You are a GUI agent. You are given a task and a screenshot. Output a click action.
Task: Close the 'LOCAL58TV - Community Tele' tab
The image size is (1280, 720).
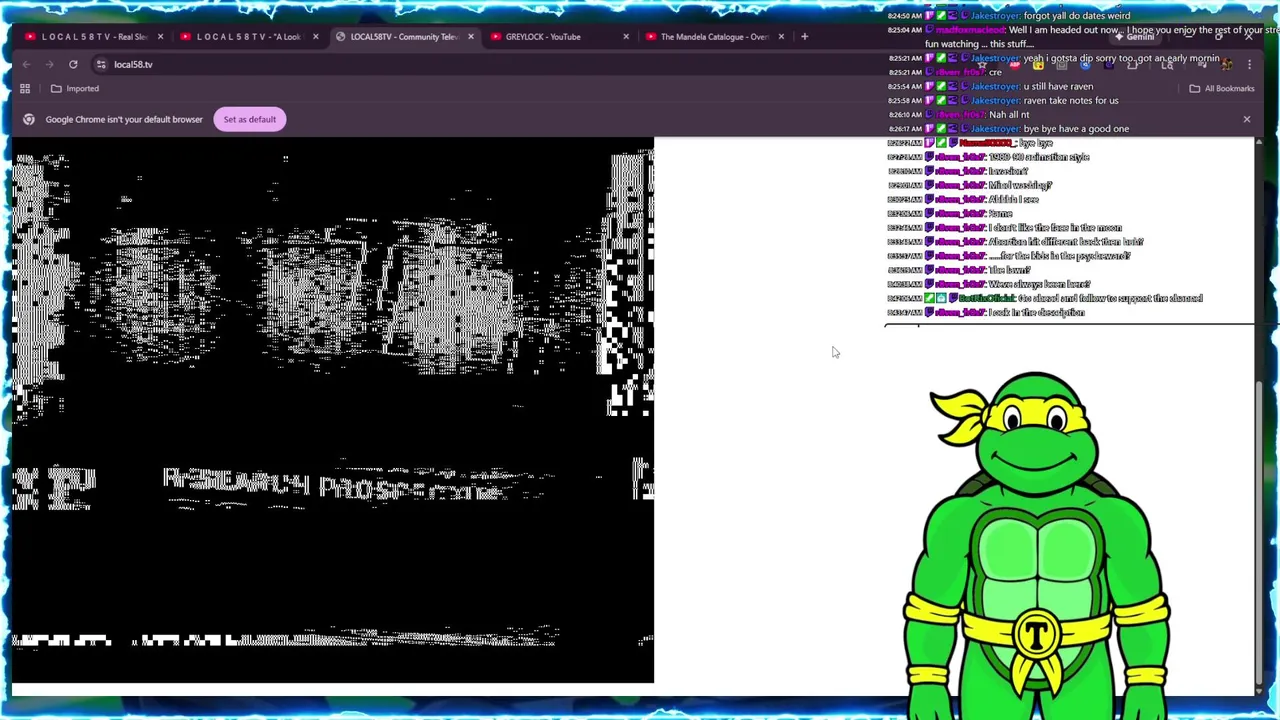coord(470,37)
